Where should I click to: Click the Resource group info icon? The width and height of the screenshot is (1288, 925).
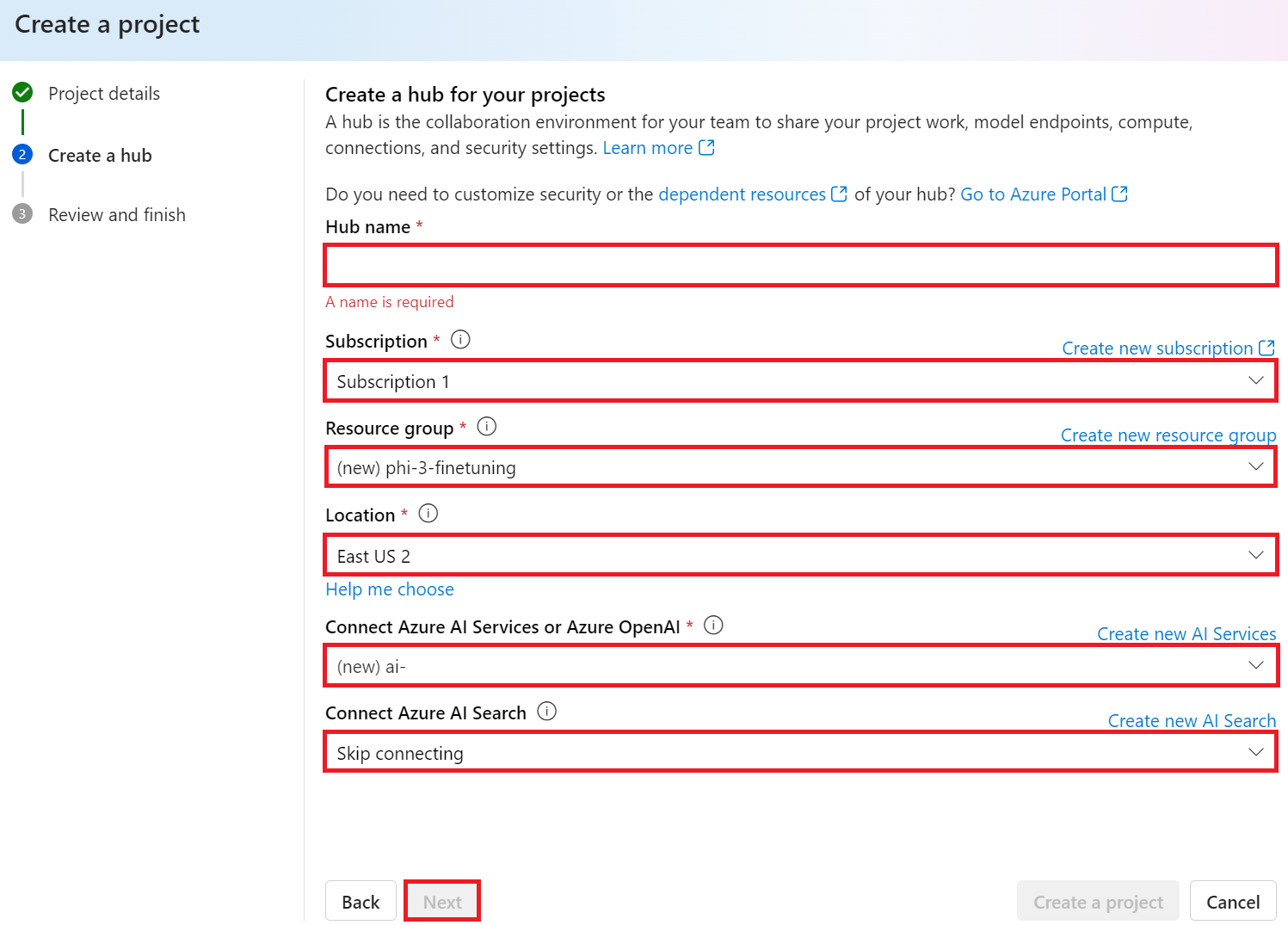tap(487, 427)
